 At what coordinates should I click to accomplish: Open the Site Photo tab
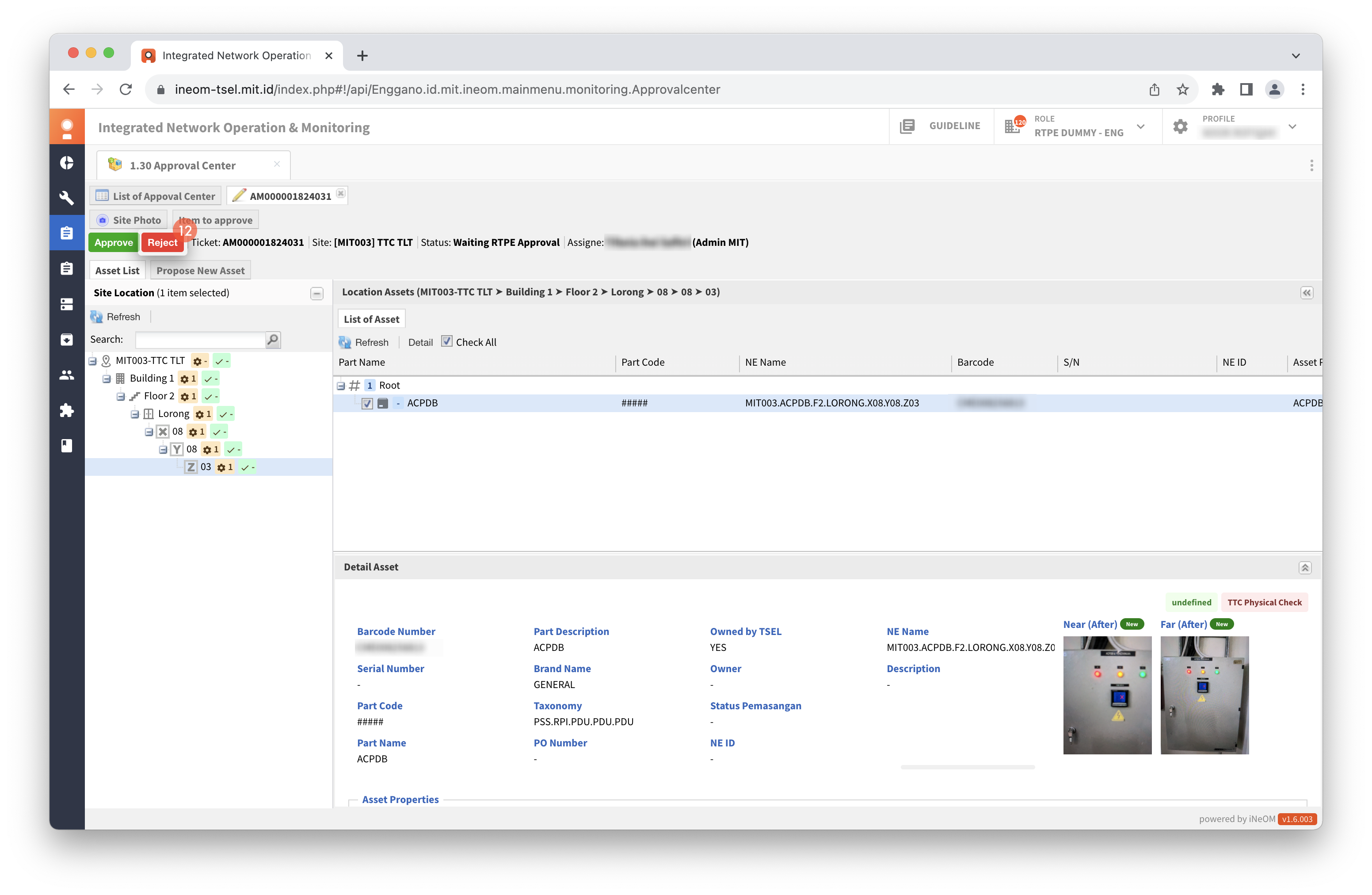pos(129,220)
